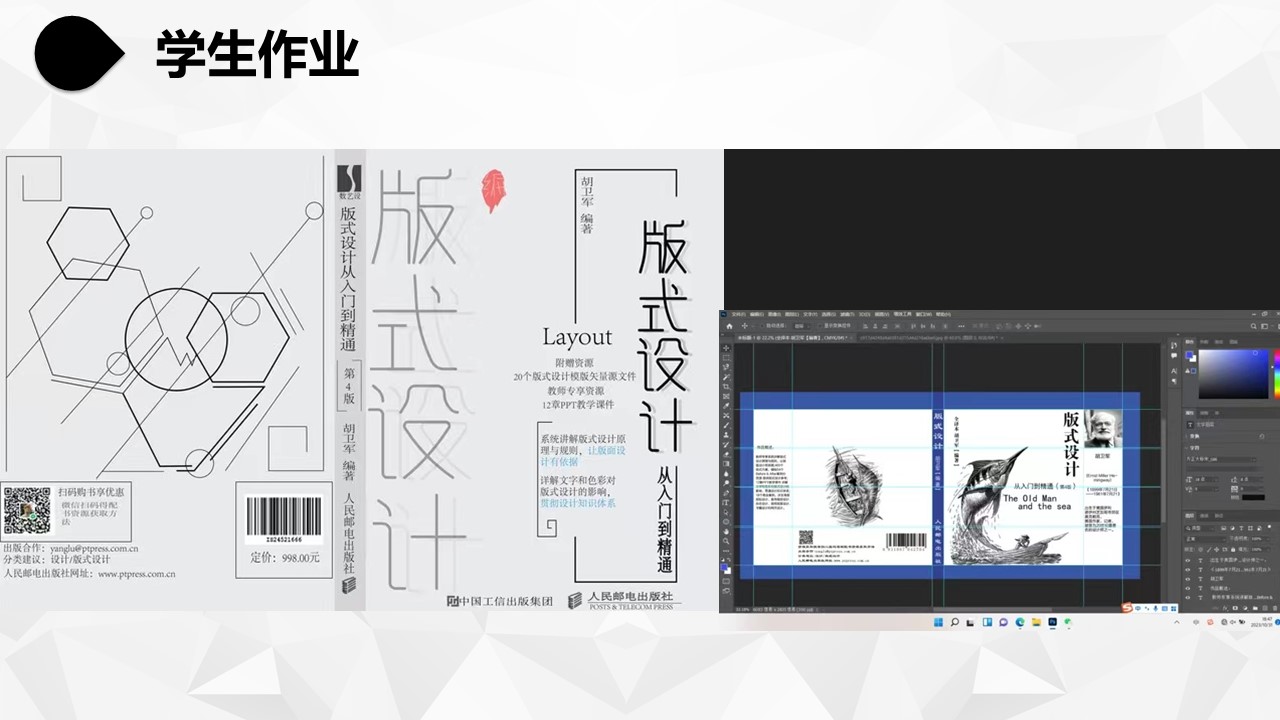Select the Hand tool
1280x720 pixels.
point(727,531)
